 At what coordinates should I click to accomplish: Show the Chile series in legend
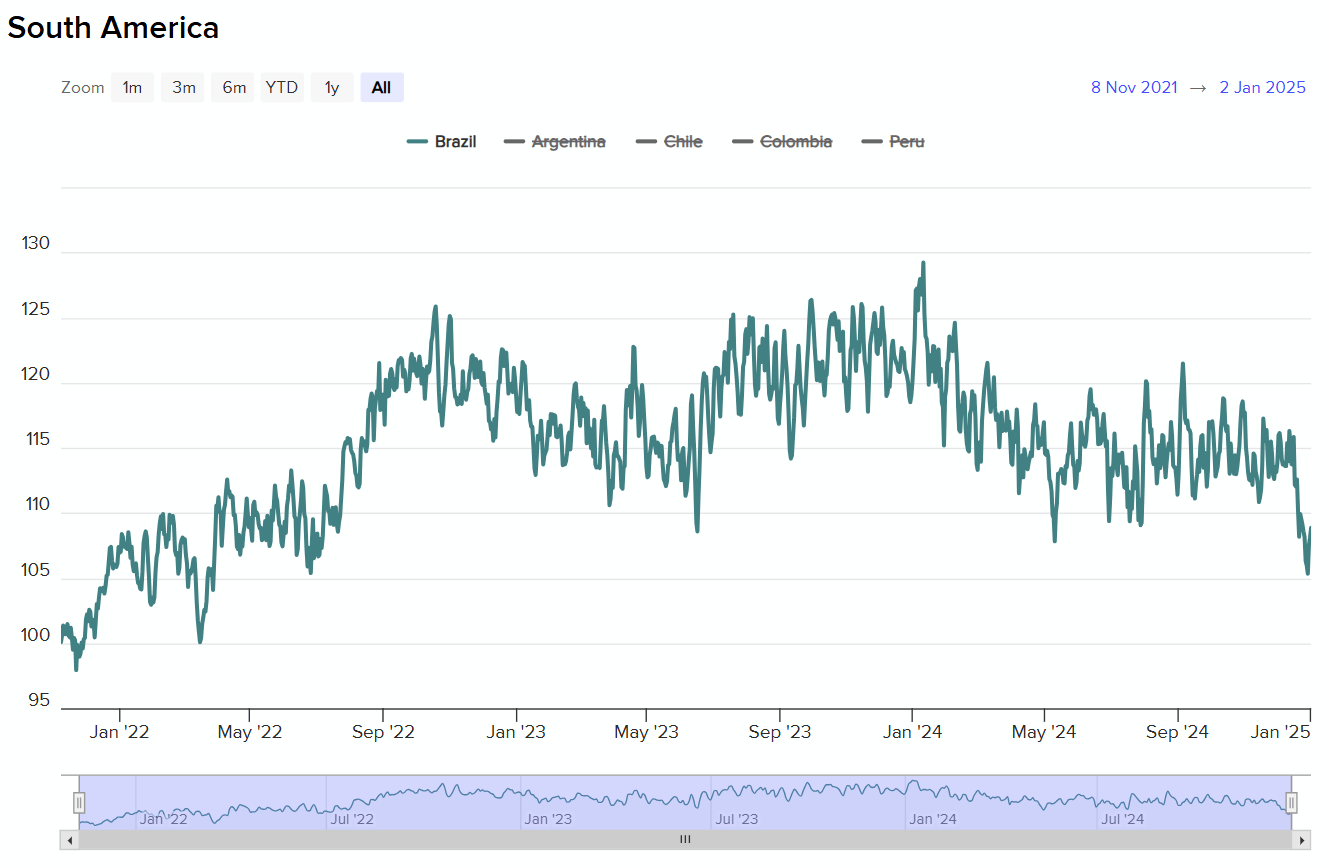tap(669, 142)
